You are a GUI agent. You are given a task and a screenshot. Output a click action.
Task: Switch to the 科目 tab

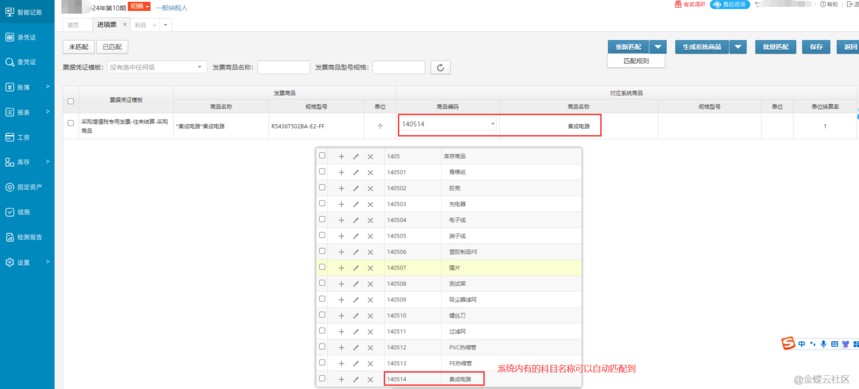[x=140, y=25]
